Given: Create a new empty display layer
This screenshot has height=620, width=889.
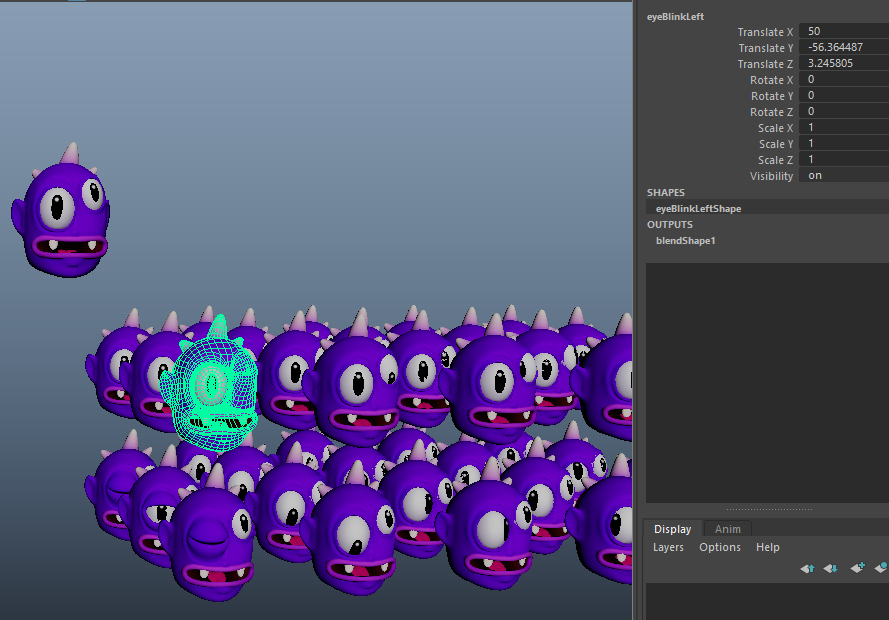Looking at the screenshot, I should pyautogui.click(x=857, y=568).
